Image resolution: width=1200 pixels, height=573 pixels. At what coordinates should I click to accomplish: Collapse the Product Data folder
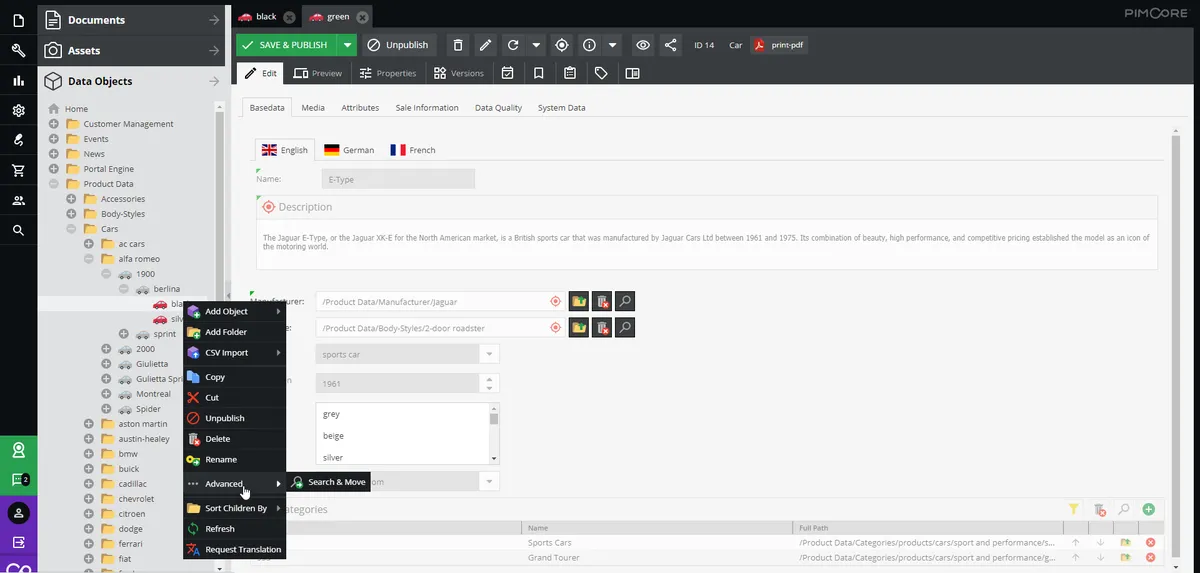[x=54, y=184]
